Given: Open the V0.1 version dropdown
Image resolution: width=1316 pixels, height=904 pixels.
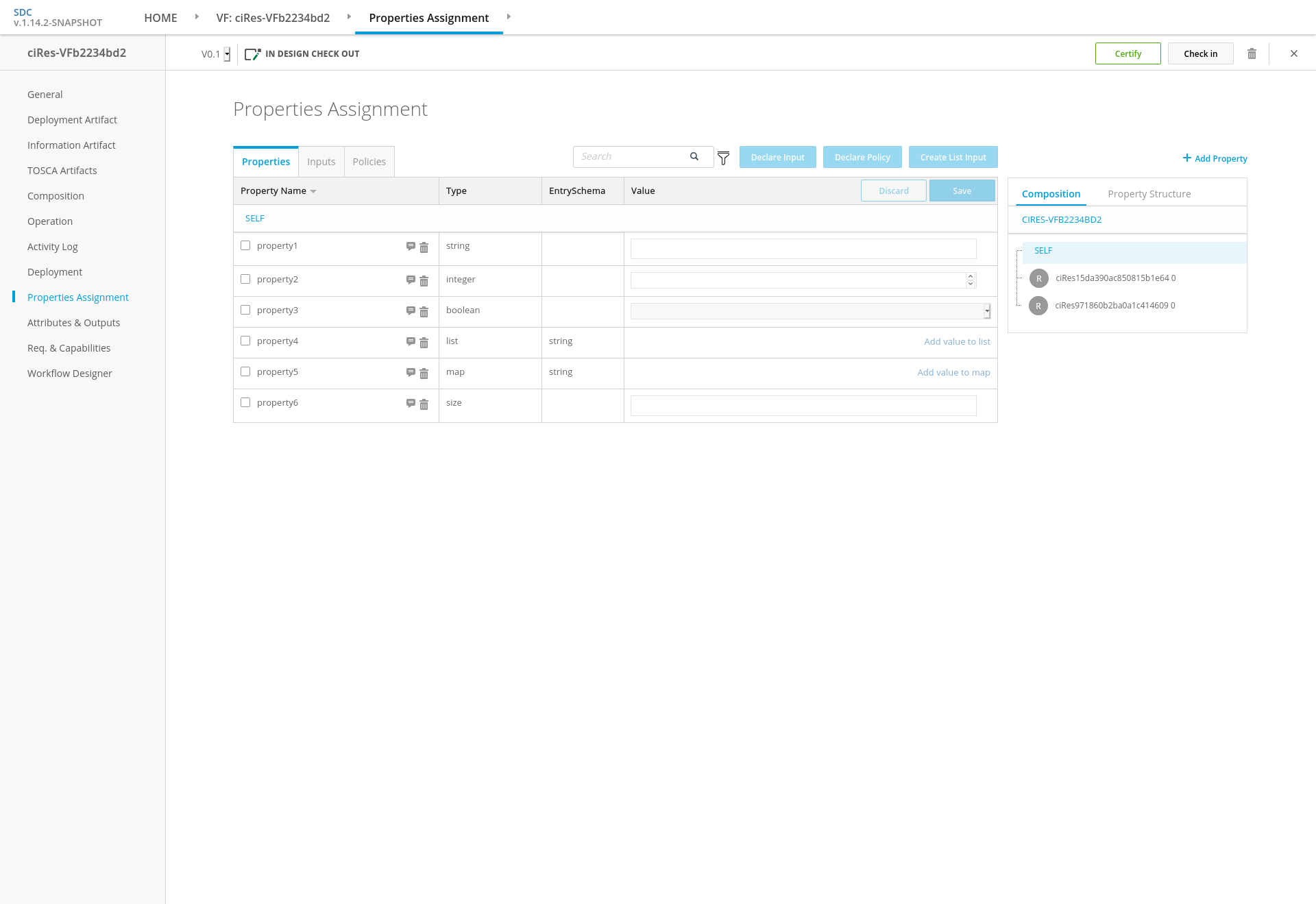Looking at the screenshot, I should point(227,54).
